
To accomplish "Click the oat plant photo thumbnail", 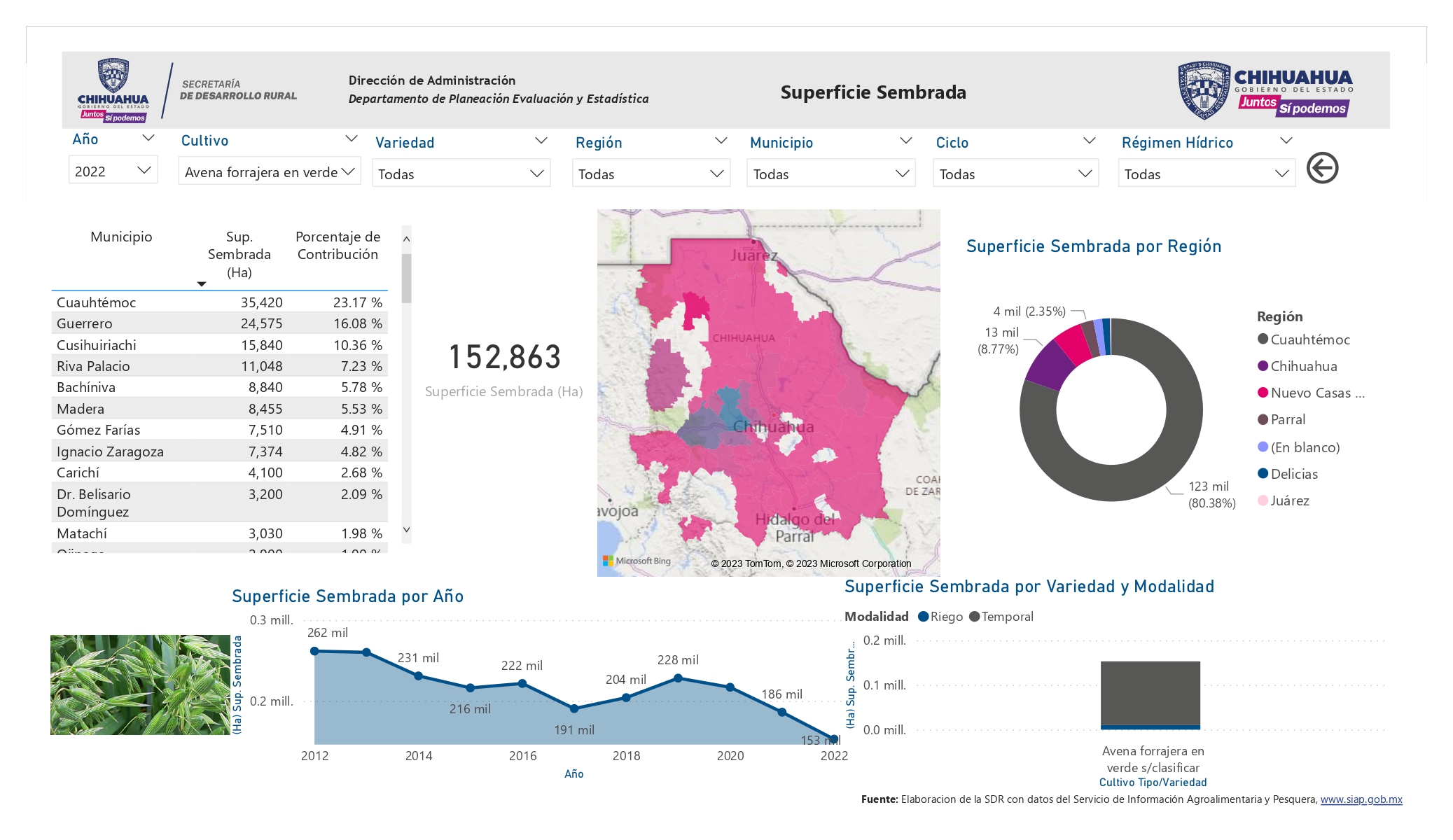I will [140, 685].
